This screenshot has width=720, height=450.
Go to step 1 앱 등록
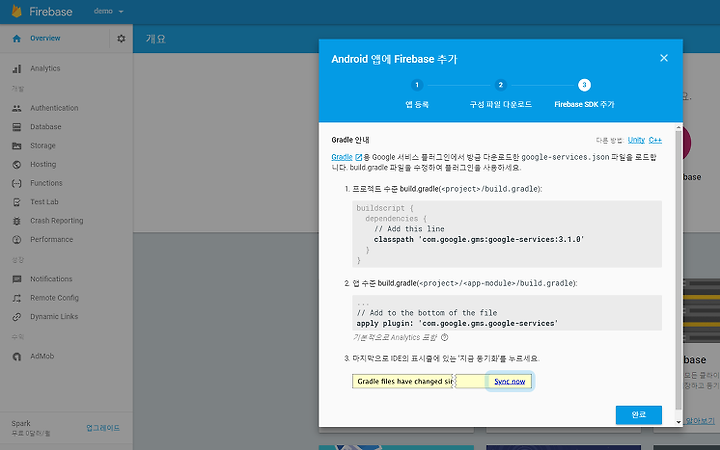[x=417, y=94]
